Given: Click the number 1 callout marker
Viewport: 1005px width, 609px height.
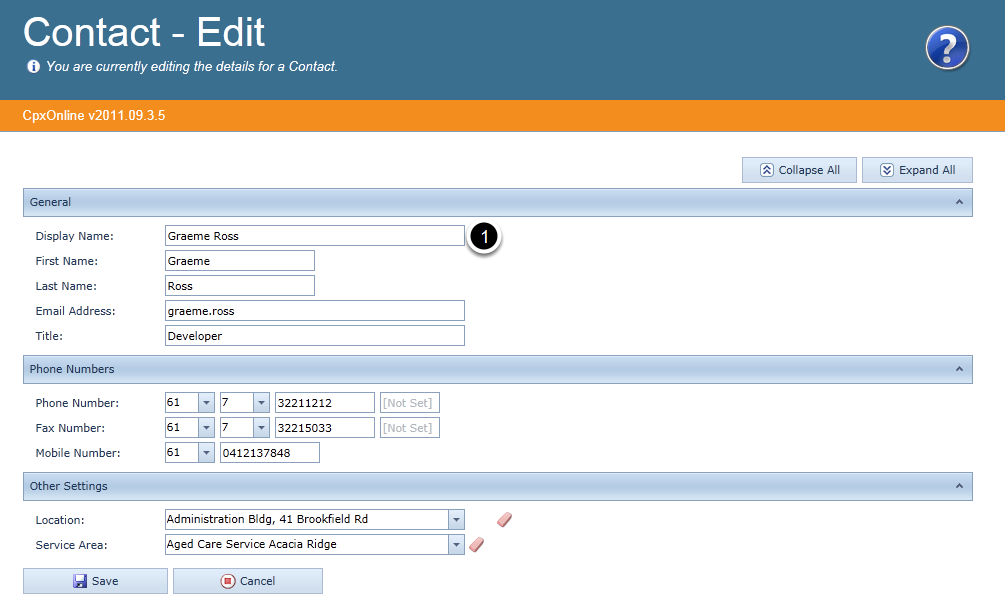Looking at the screenshot, I should (x=484, y=237).
